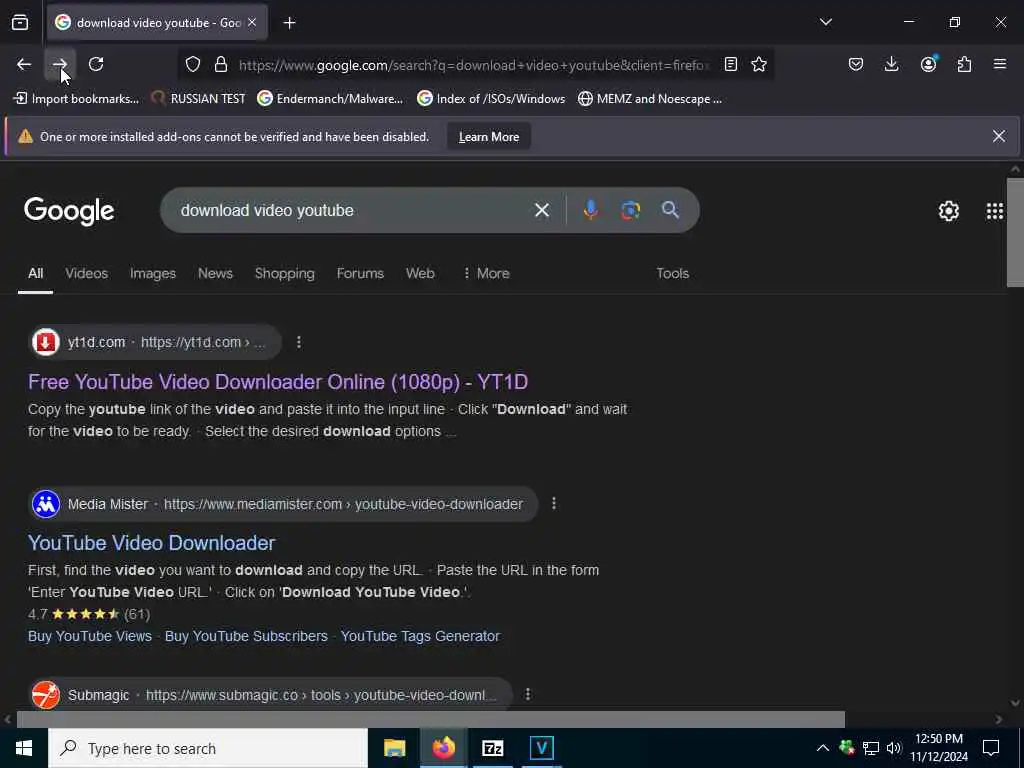Open a new tab with plus button
The height and width of the screenshot is (768, 1024).
click(x=290, y=23)
